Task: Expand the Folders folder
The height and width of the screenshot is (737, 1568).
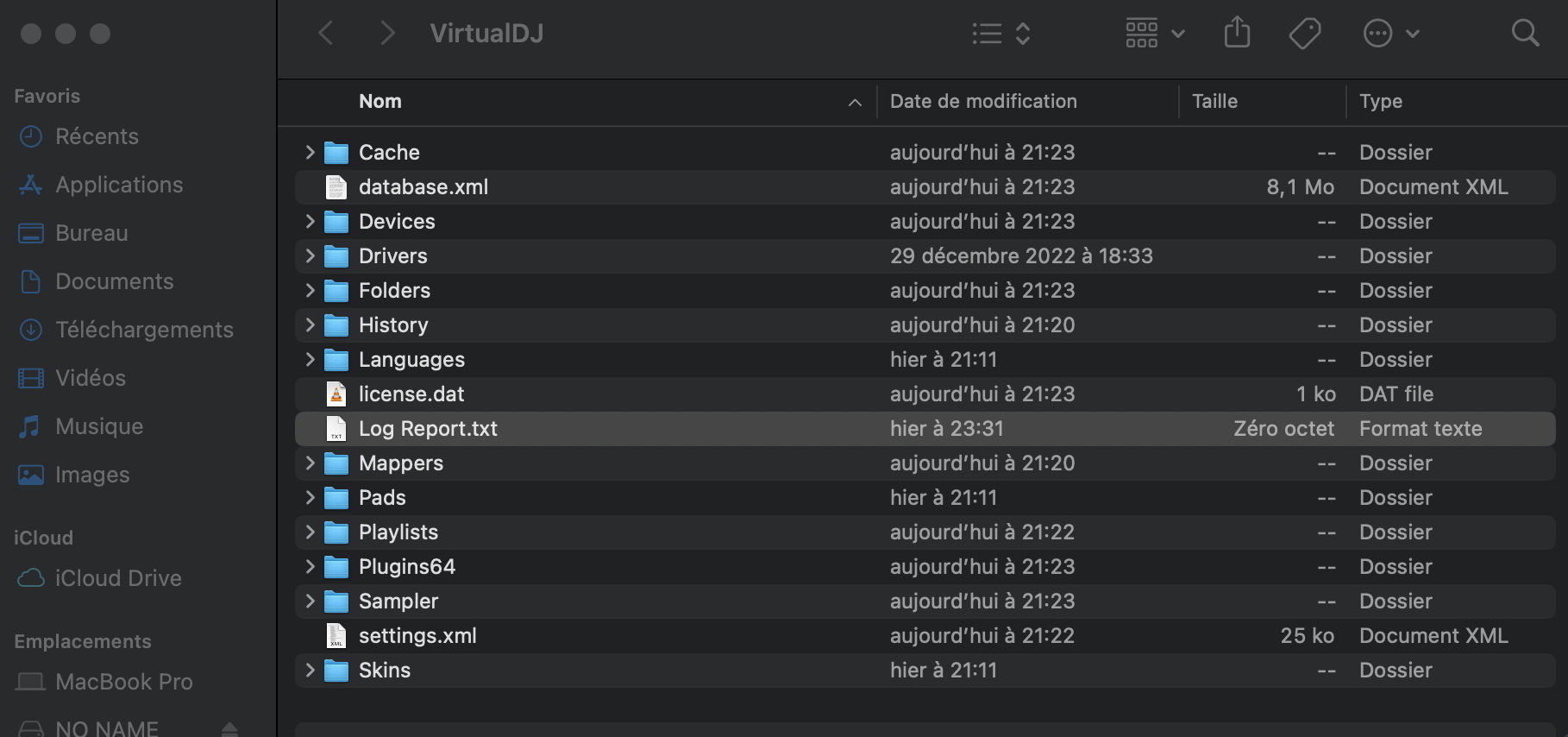Action: (310, 290)
